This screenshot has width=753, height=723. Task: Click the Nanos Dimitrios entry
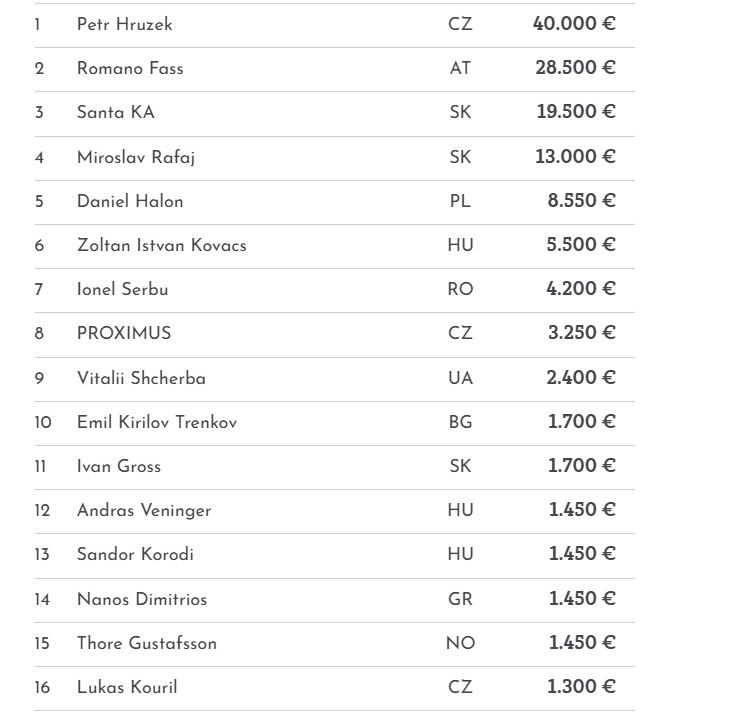click(x=142, y=599)
